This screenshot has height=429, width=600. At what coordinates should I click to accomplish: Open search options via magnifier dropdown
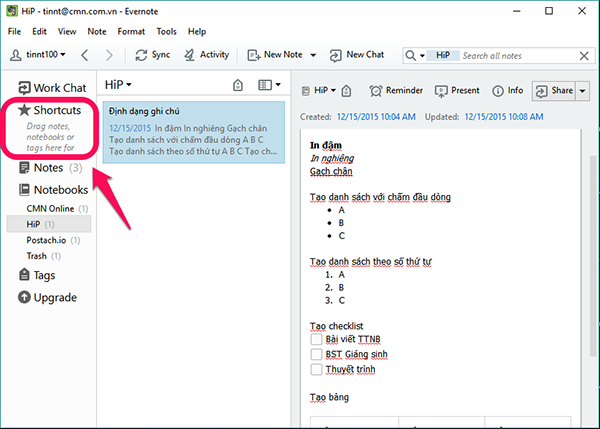415,55
